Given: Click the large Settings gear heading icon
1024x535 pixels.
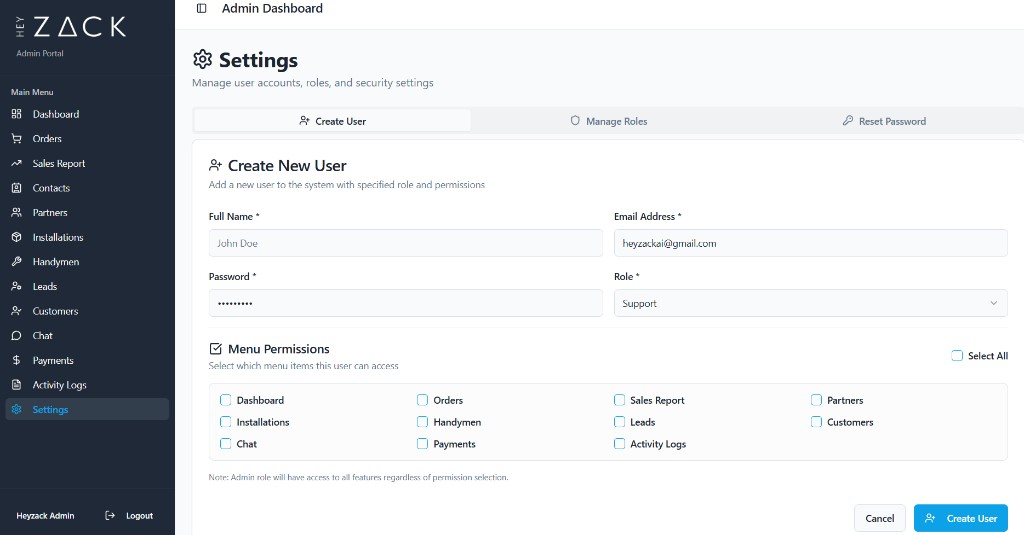Looking at the screenshot, I should tap(202, 59).
